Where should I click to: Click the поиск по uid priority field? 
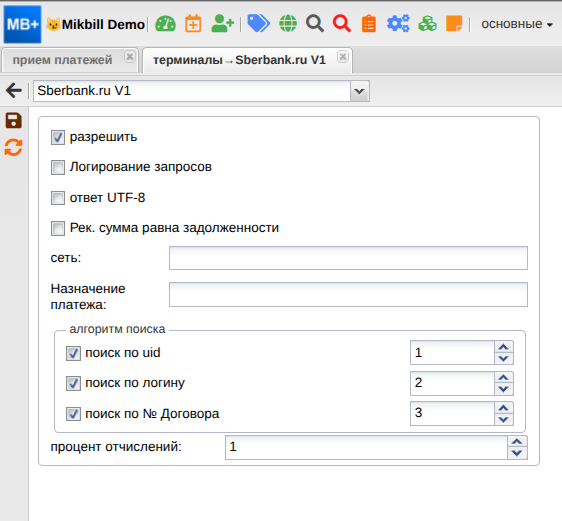pos(452,353)
